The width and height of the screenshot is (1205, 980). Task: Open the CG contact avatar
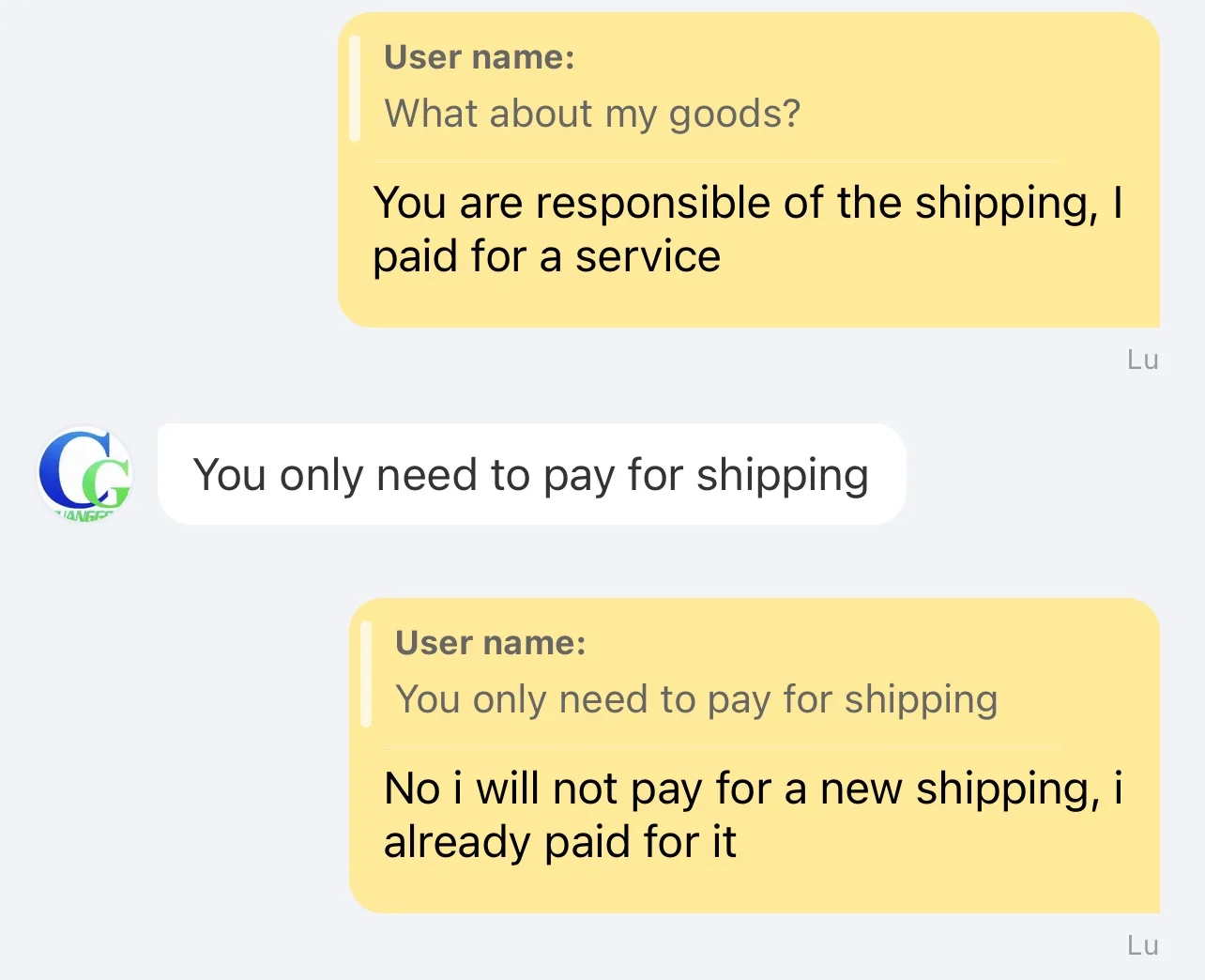pyautogui.click(x=84, y=471)
